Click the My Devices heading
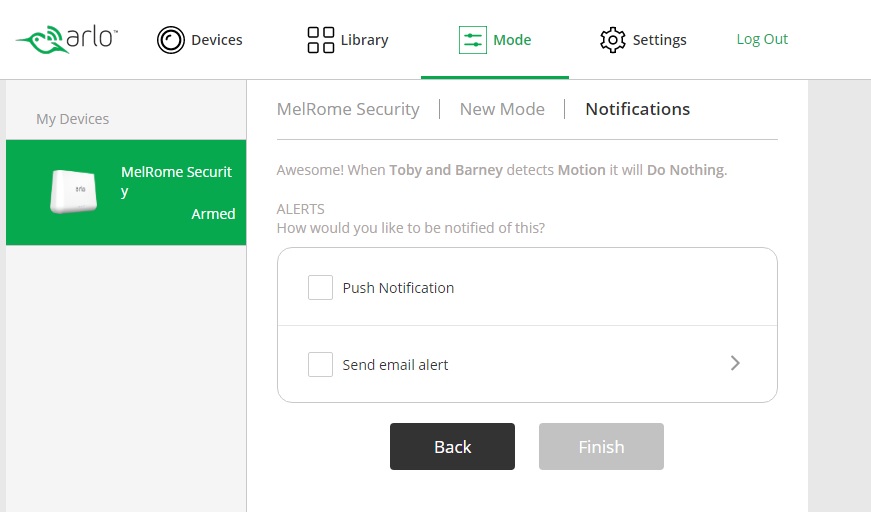The width and height of the screenshot is (871, 512). tap(72, 119)
